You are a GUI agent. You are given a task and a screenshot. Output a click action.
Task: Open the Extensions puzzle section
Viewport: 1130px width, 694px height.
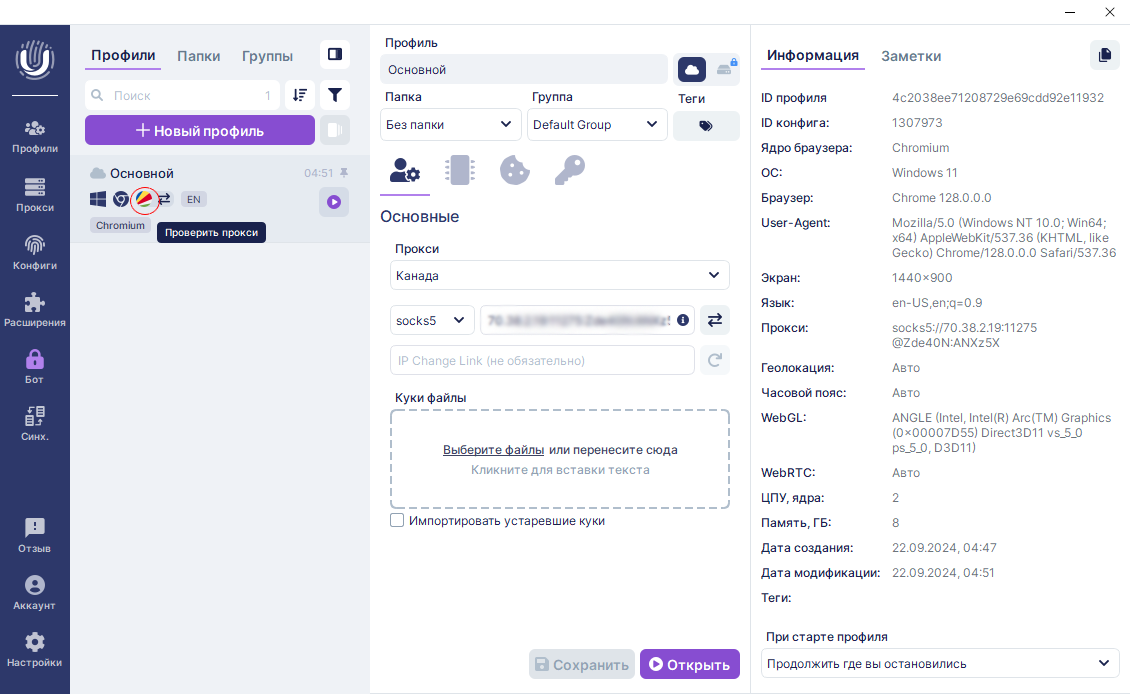pyautogui.click(x=35, y=309)
